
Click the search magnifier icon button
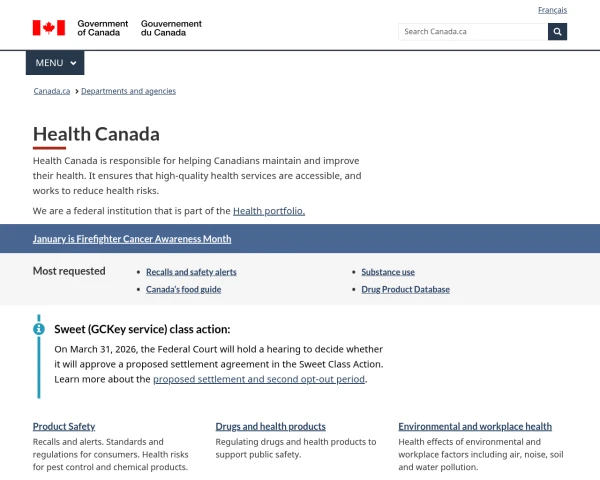[557, 31]
